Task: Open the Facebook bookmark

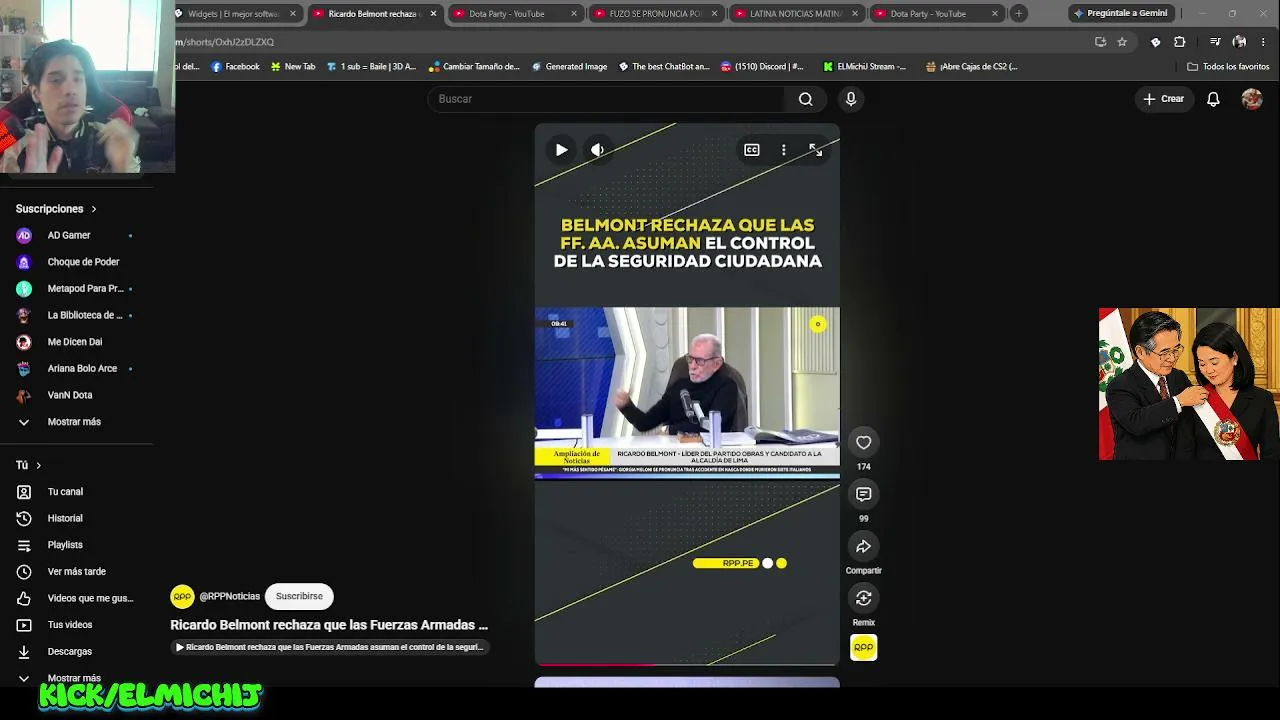Action: [x=235, y=67]
